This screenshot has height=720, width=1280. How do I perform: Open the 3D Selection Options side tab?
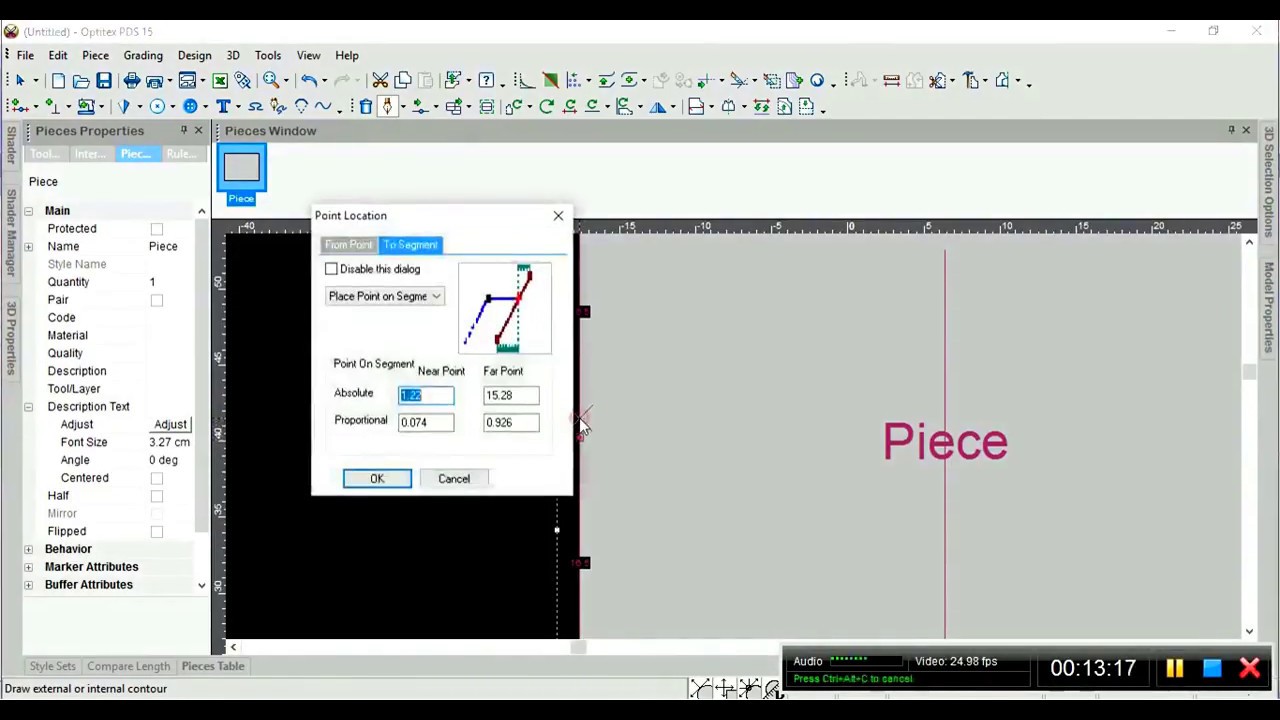pos(1268,182)
